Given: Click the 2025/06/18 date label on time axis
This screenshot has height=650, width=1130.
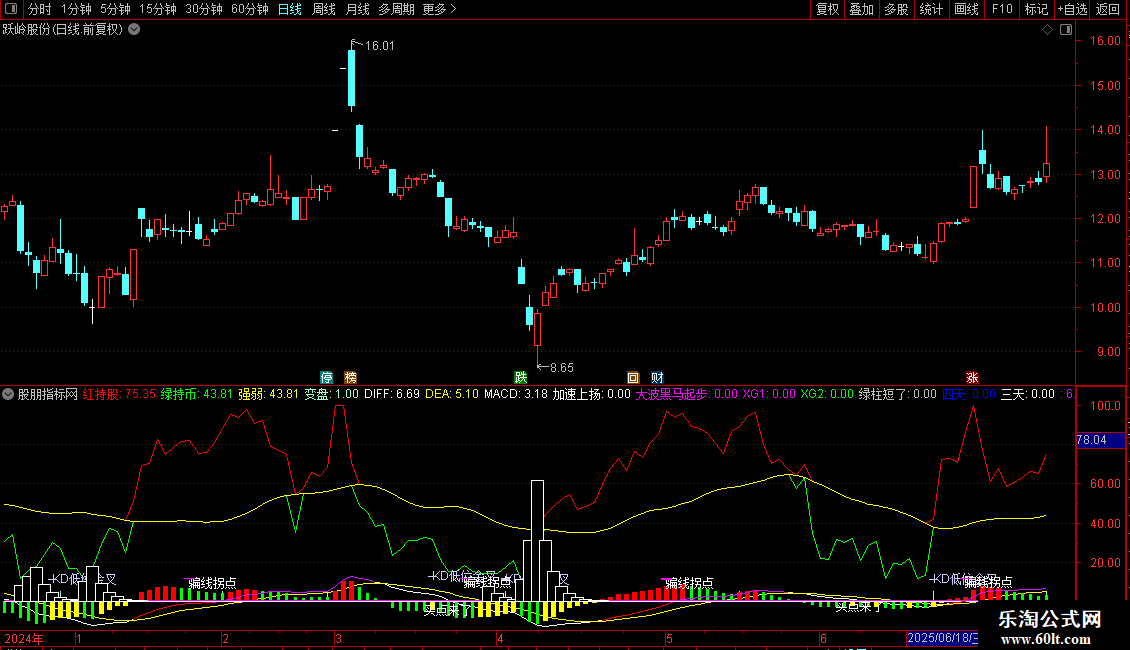Looking at the screenshot, I should [942, 638].
